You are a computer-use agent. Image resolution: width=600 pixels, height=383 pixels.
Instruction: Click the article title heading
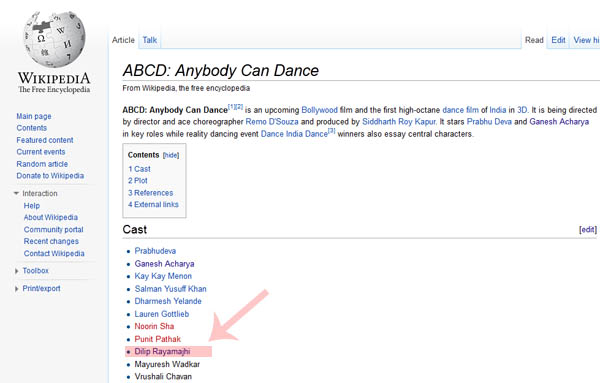click(220, 71)
